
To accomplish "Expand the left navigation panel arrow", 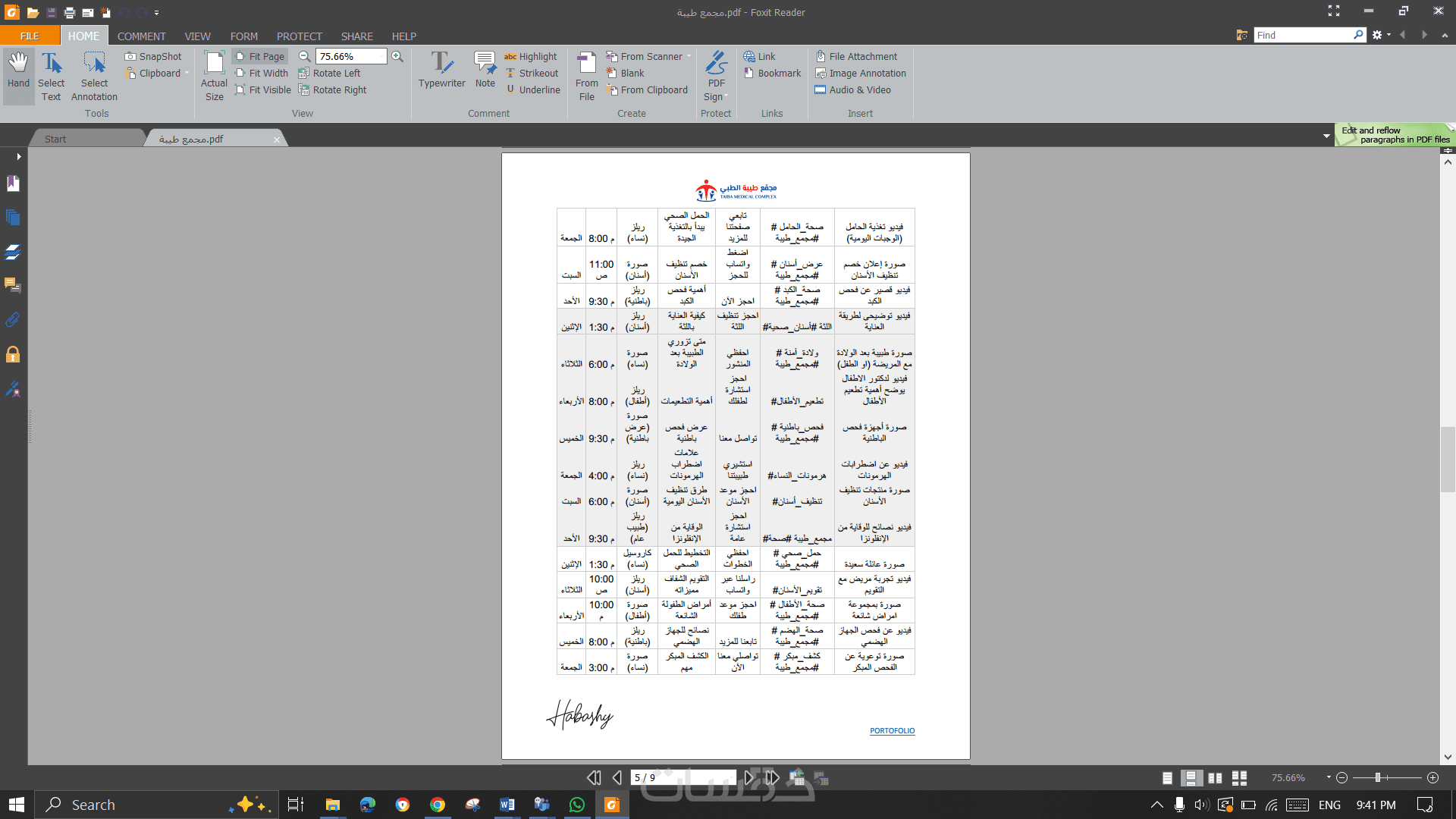I will click(x=18, y=156).
